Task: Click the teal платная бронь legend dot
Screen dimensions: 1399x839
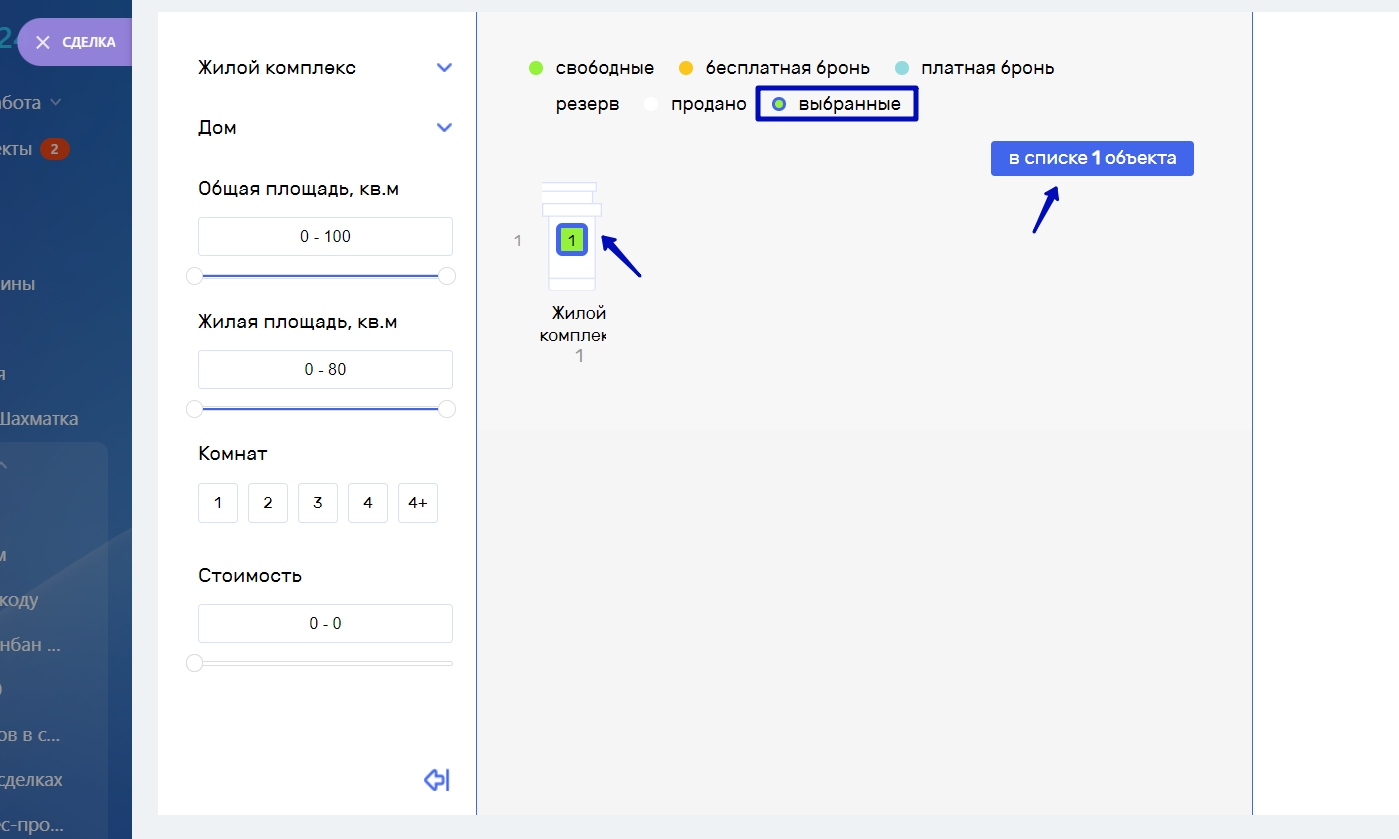Action: point(901,68)
